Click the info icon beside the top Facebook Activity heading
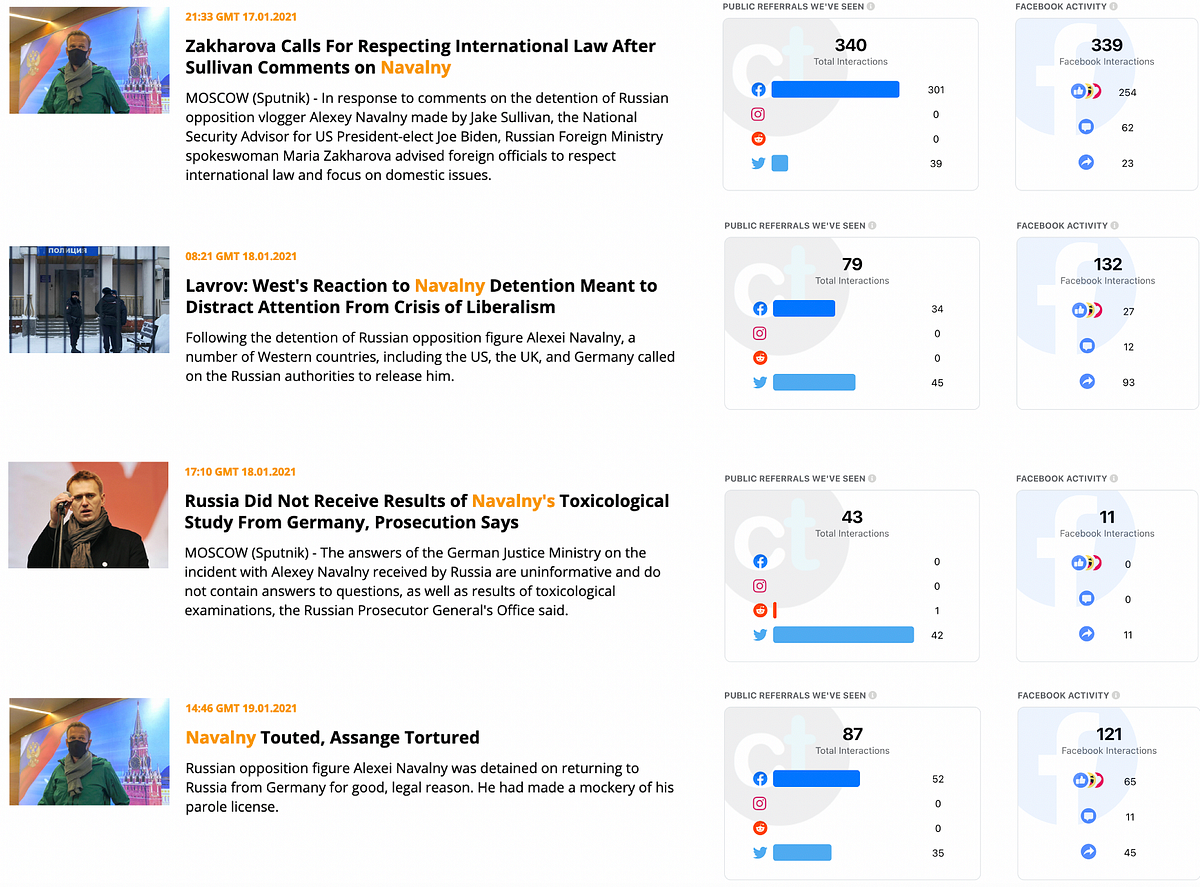1200x887 pixels. point(1114,6)
